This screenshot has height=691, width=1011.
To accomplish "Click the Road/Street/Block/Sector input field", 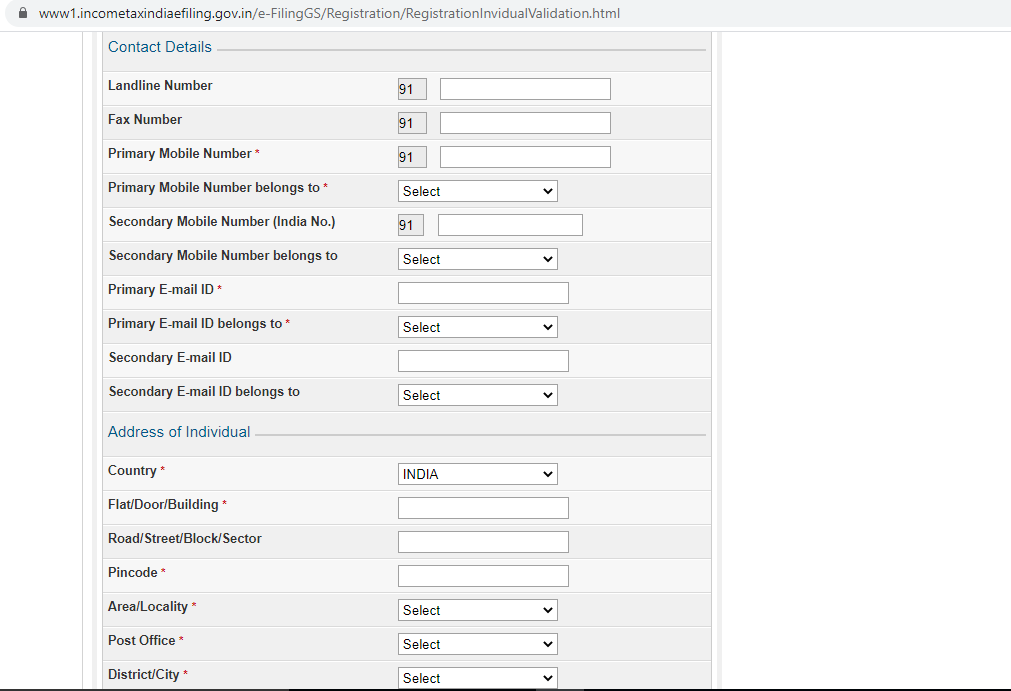I will click(x=483, y=542).
